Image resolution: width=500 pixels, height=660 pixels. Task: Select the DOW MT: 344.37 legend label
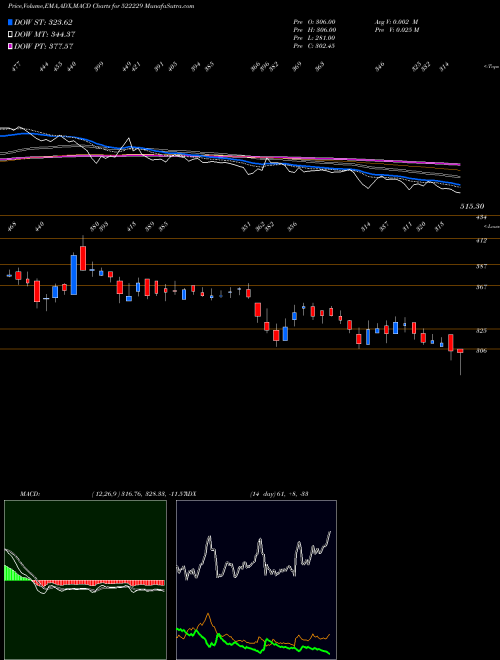pos(45,34)
